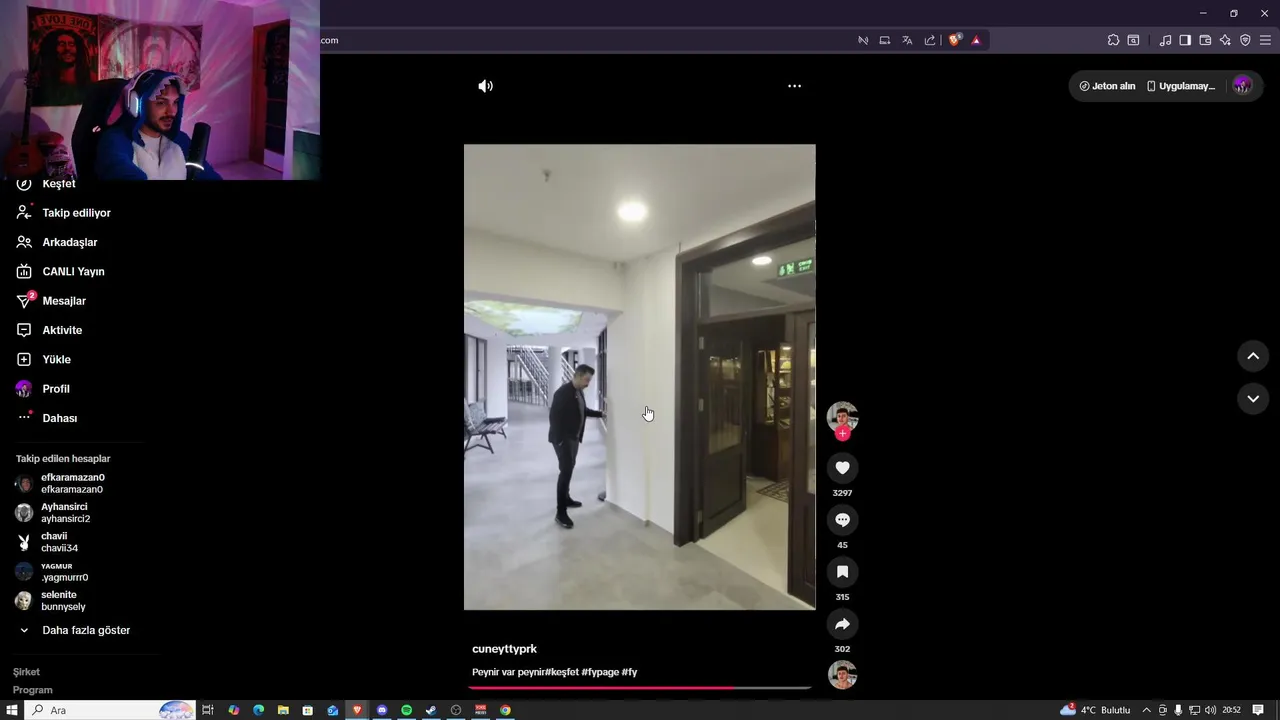
Task: Open Brave Wallet icon
Action: [1205, 40]
